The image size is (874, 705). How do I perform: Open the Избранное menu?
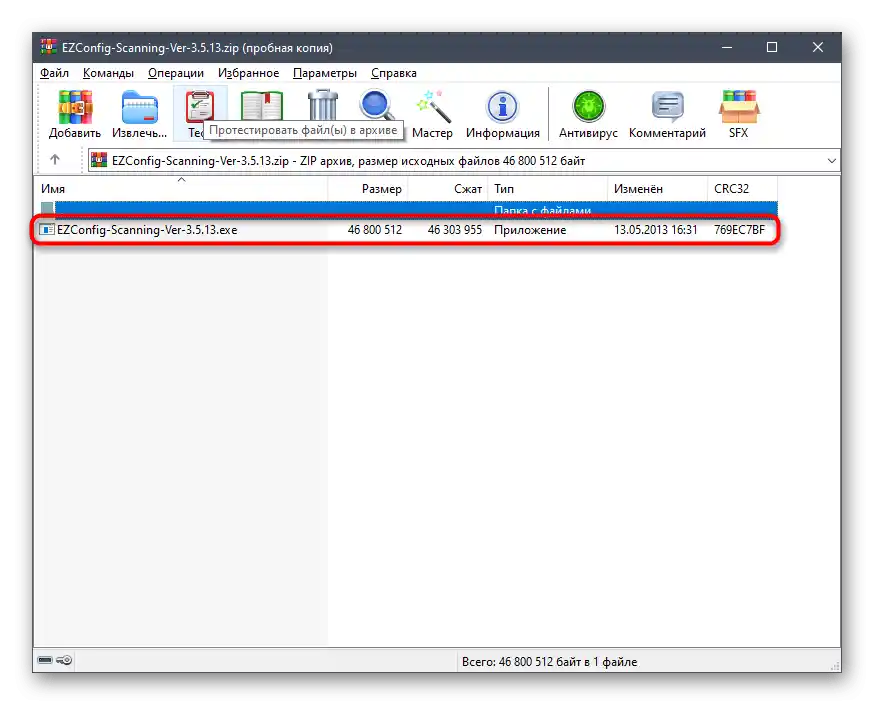pos(249,73)
